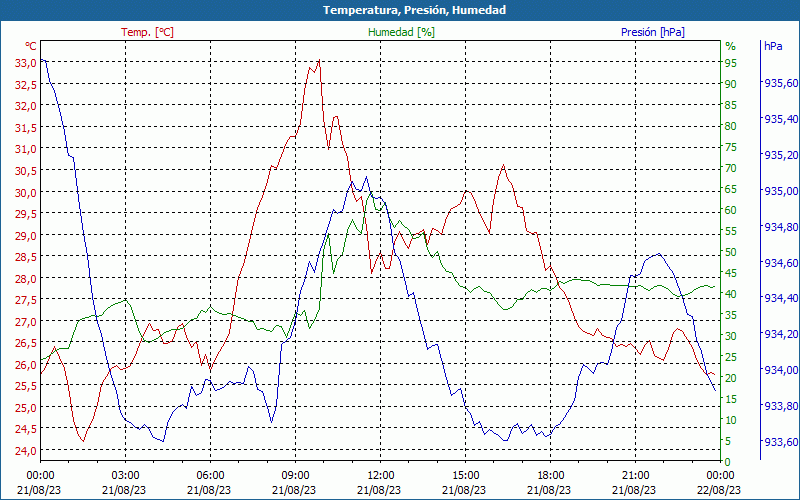This screenshot has height=500, width=800.
Task: Click the '75' humidity axis value
Action: 731,147
